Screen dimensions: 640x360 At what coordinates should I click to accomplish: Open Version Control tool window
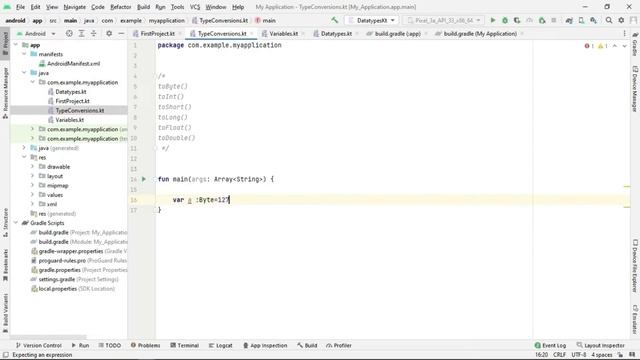pos(38,345)
